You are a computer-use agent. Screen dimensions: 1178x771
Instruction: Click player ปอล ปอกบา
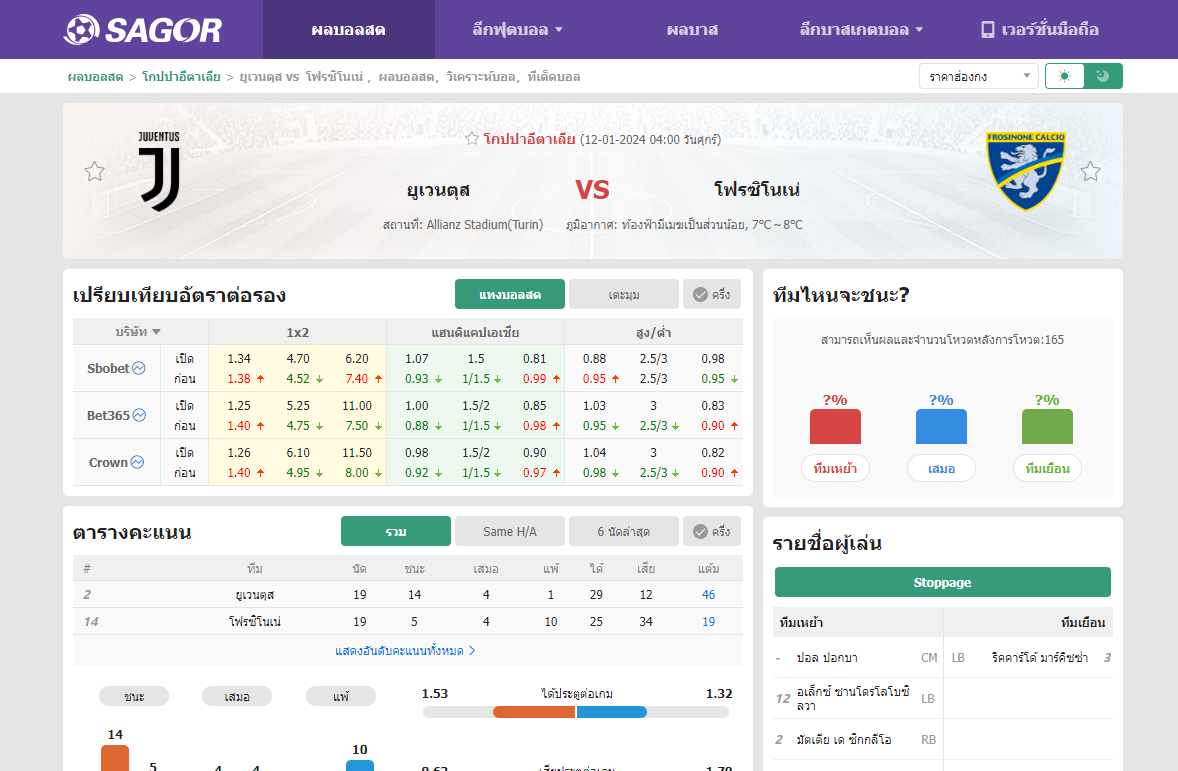tap(827, 658)
